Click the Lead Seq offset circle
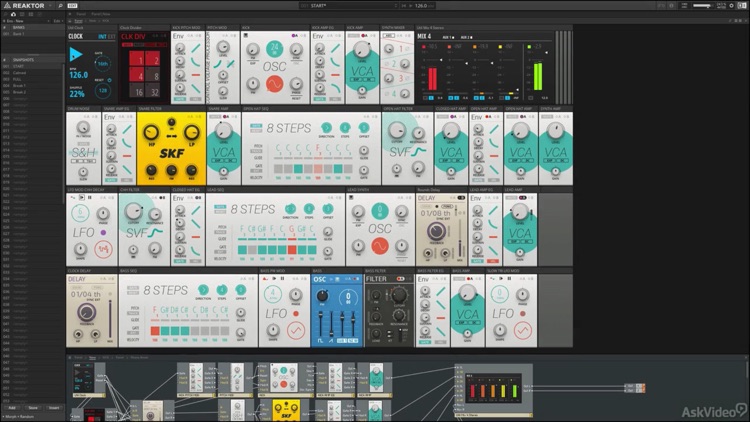 point(328,209)
